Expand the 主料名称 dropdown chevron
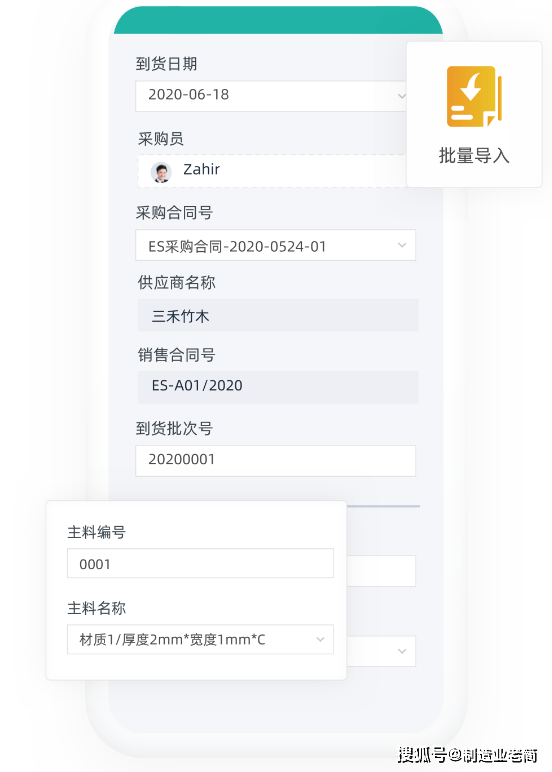The image size is (552, 772). [x=320, y=640]
